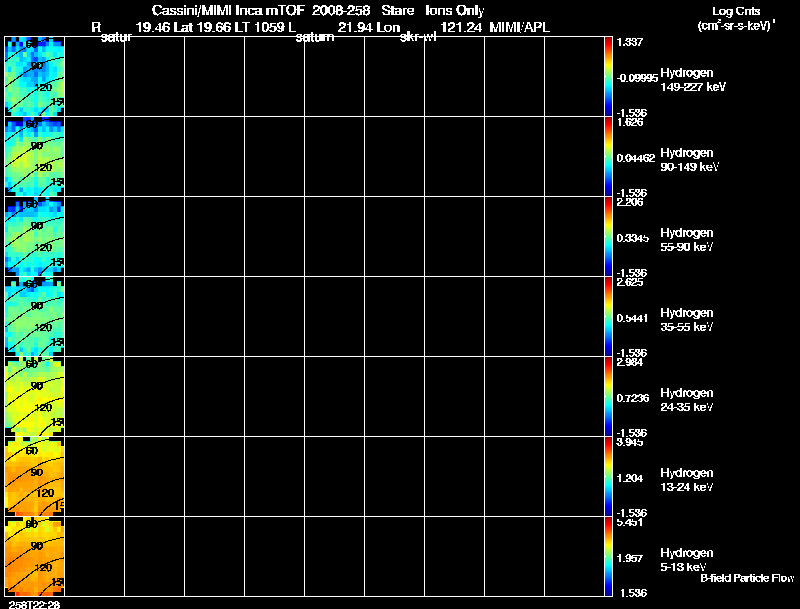This screenshot has height=609, width=800.
Task: Click the Hydrogen 24-35 keV image thumbnail
Action: [35, 397]
